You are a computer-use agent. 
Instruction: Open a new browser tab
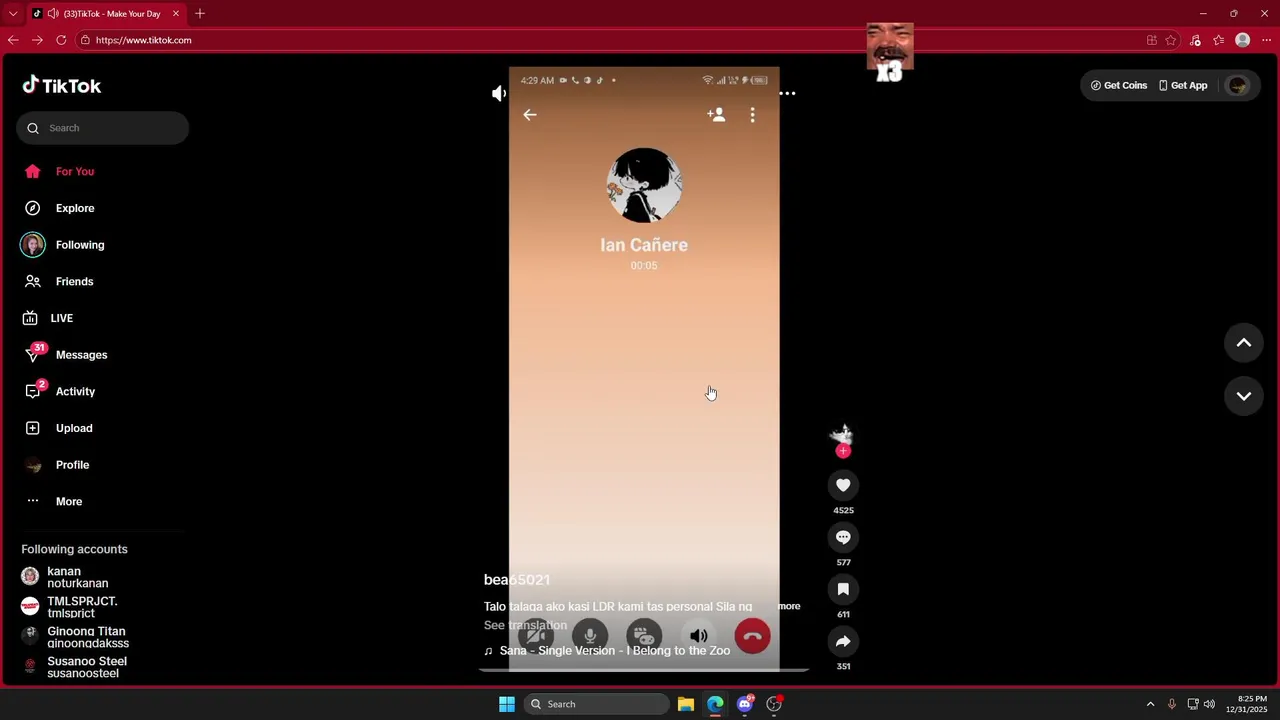[x=200, y=14]
